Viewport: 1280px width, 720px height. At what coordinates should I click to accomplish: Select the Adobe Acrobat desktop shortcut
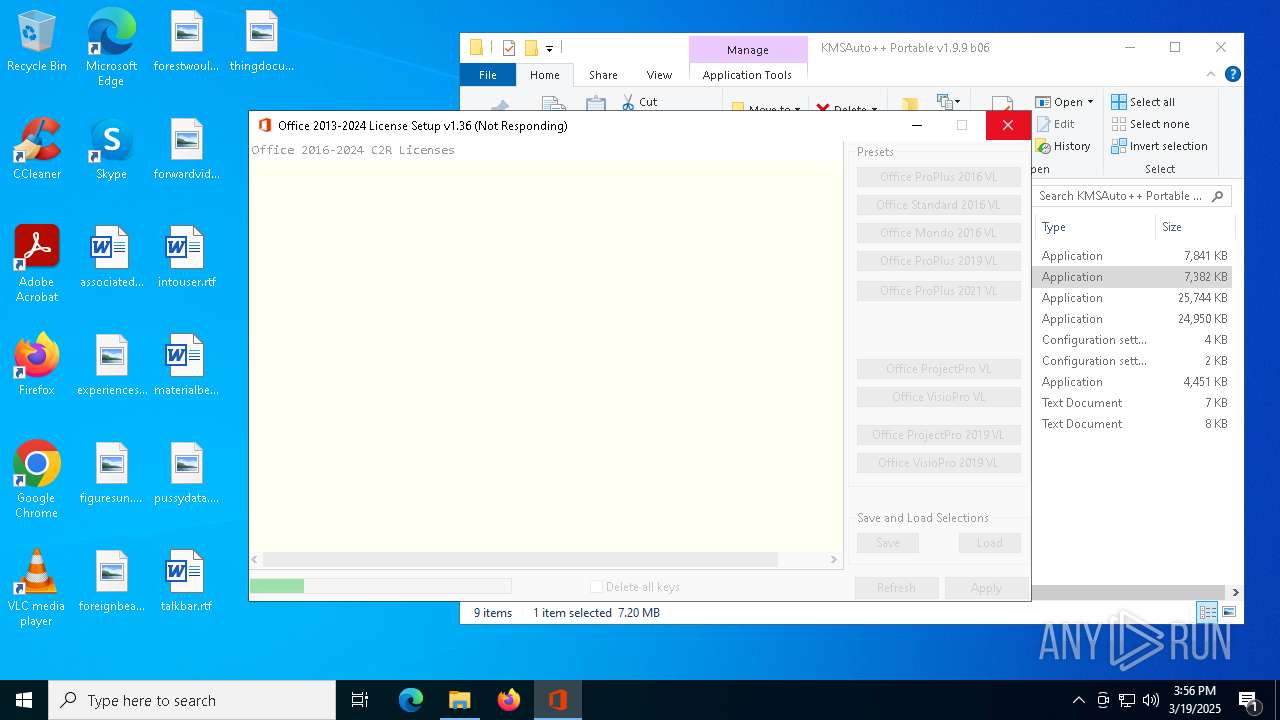37,264
